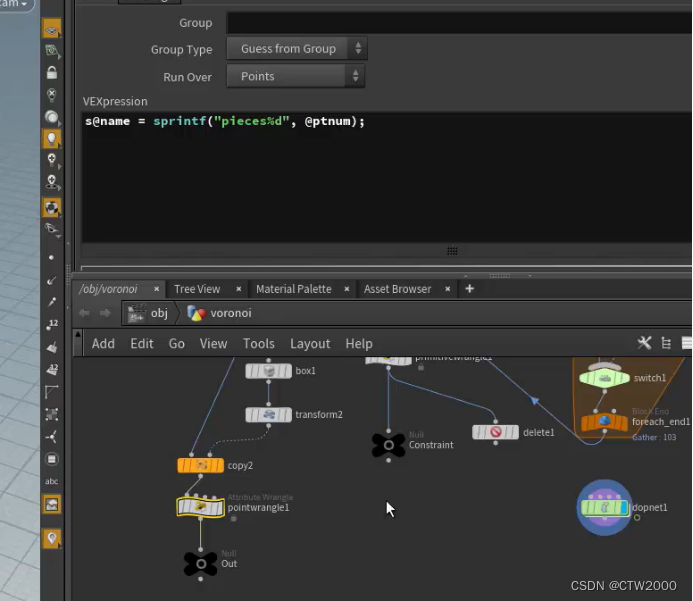Viewport: 693px width, 601px height.
Task: Open the Help menu in network editor
Action: pyautogui.click(x=359, y=344)
